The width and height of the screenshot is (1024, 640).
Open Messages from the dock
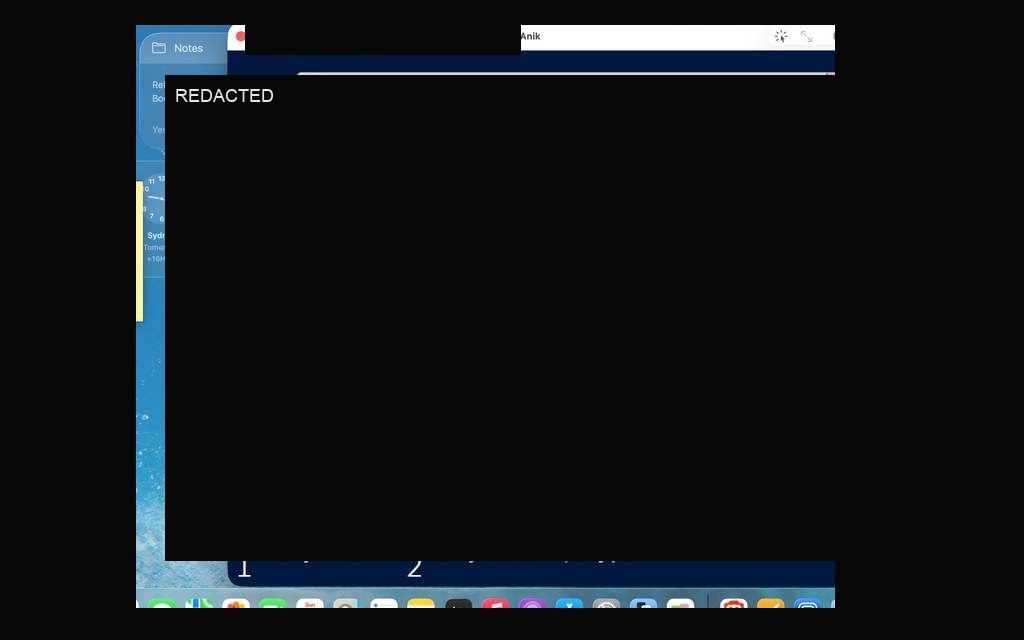(x=161, y=603)
